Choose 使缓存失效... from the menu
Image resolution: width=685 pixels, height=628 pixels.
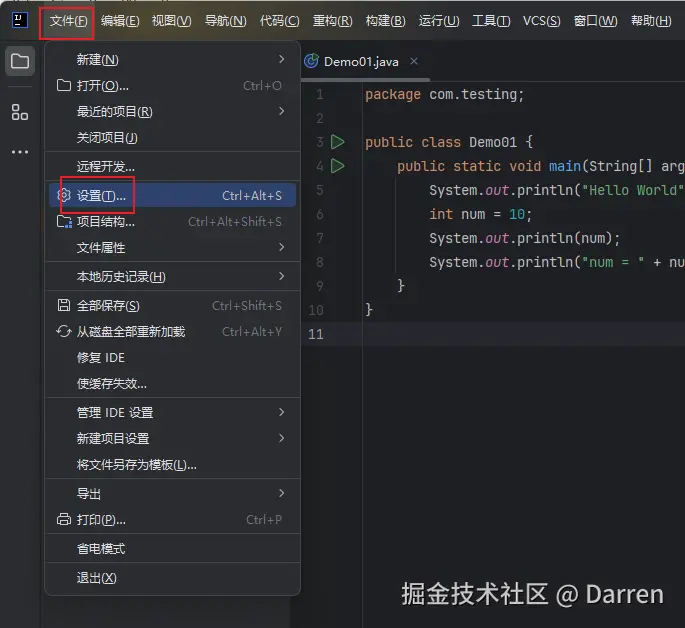(x=173, y=384)
